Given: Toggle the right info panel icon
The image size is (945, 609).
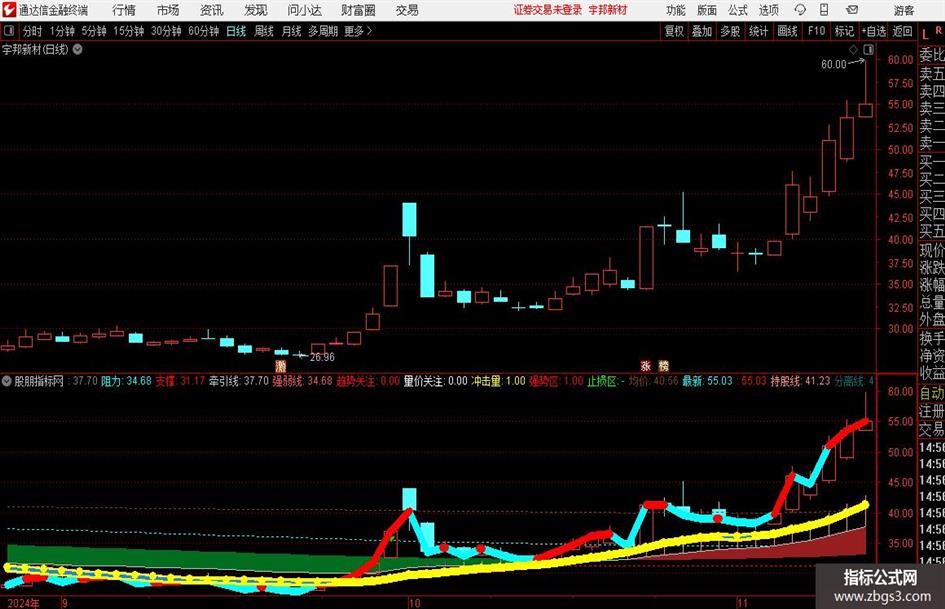Looking at the screenshot, I should [x=868, y=50].
